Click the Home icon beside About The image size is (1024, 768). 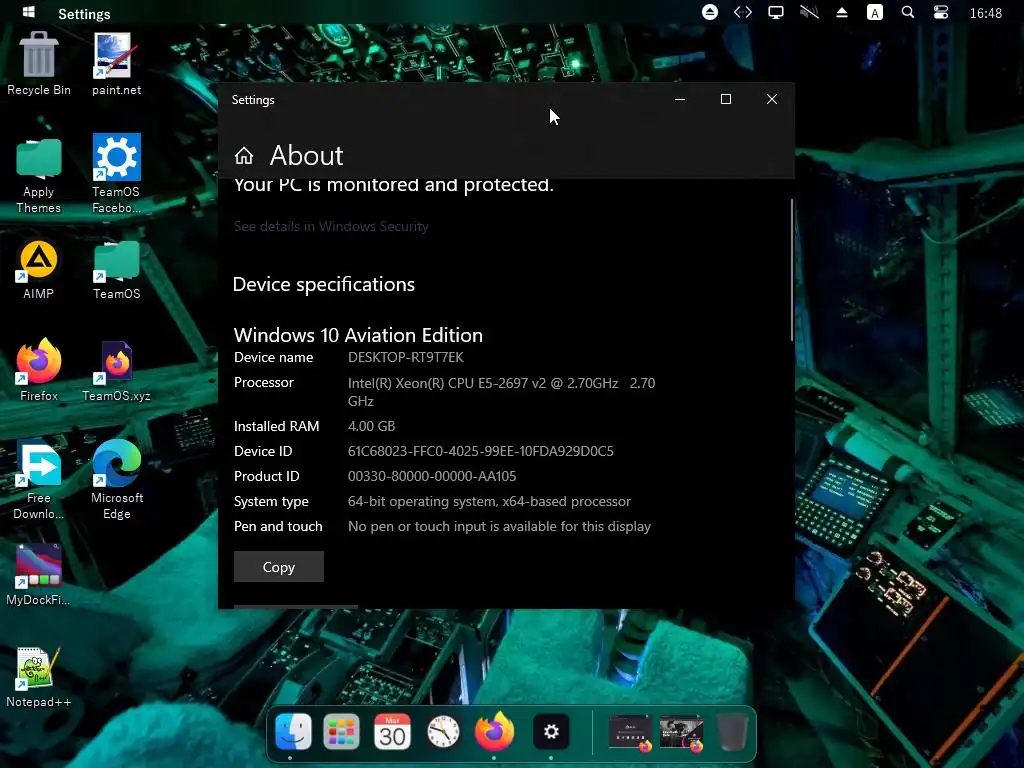click(244, 155)
